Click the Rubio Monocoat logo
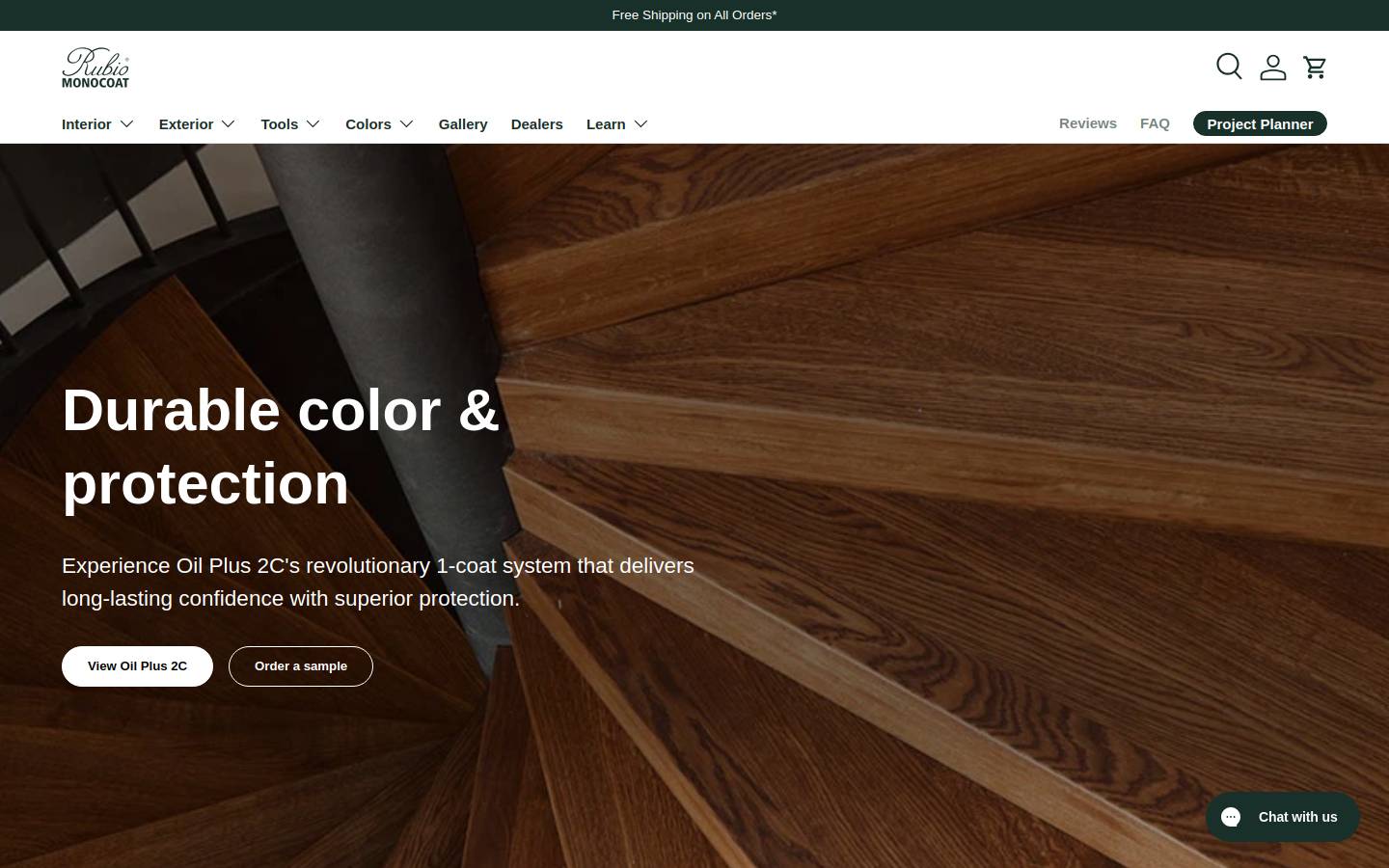The width and height of the screenshot is (1389, 868). click(x=95, y=68)
